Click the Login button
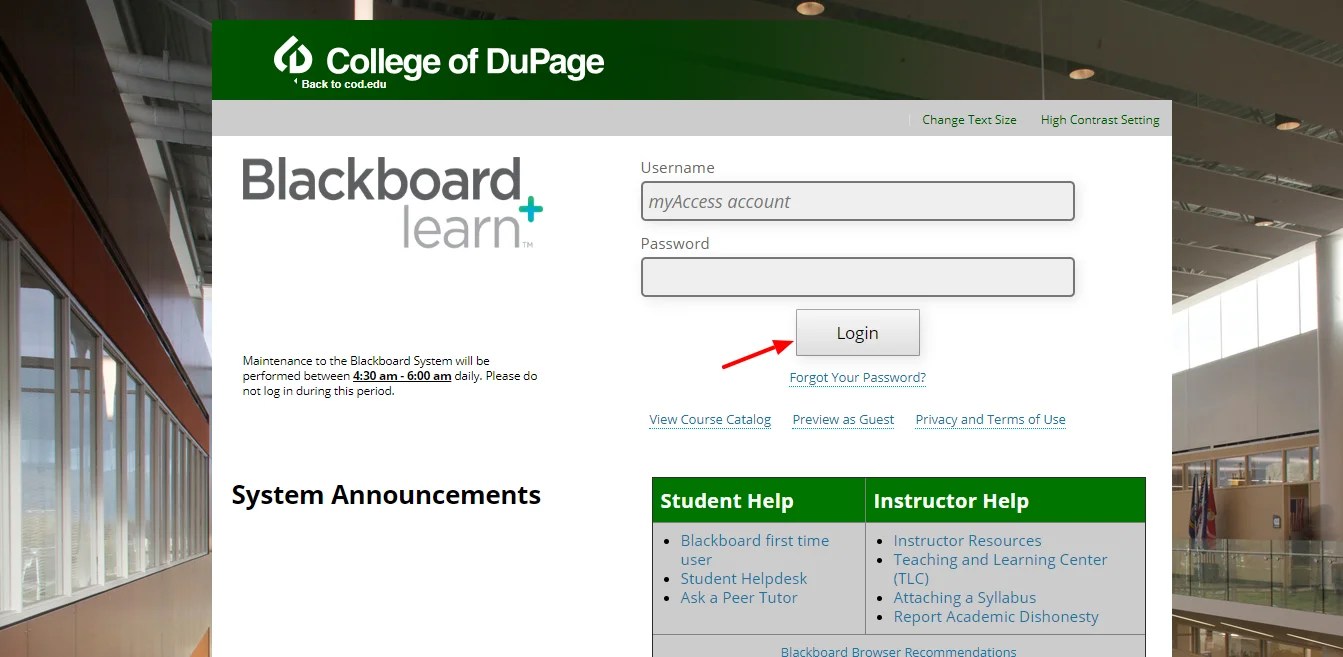The width and height of the screenshot is (1343, 657). [x=858, y=333]
